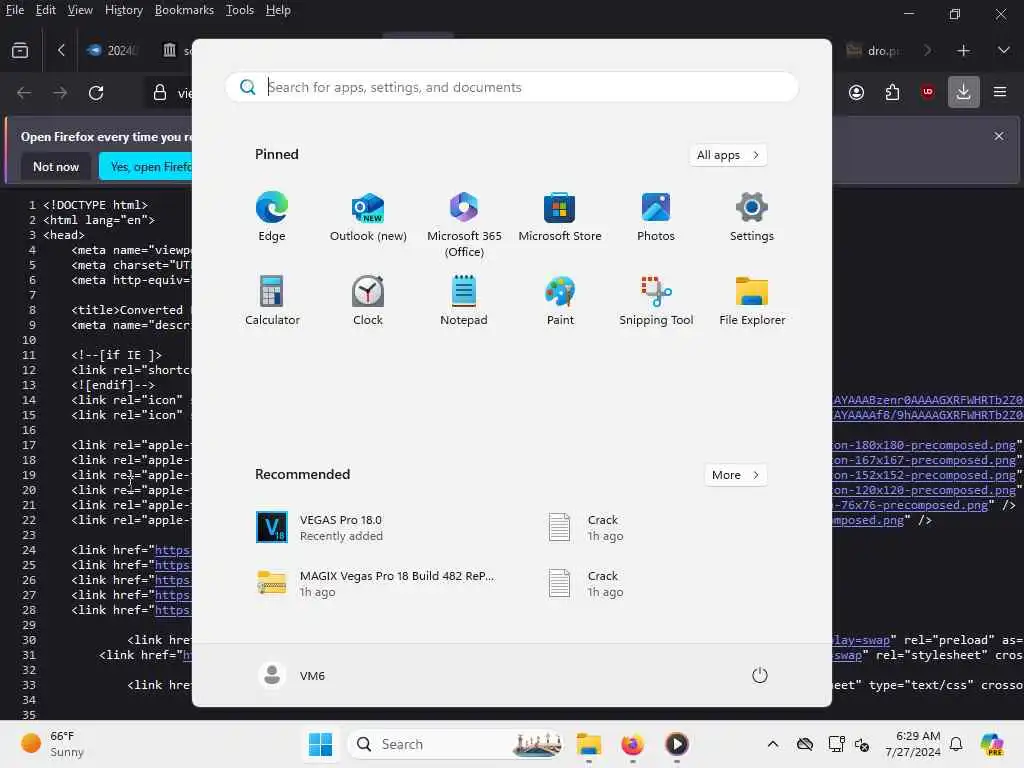Click the power button in Start menu
This screenshot has height=768, width=1024.
760,675
